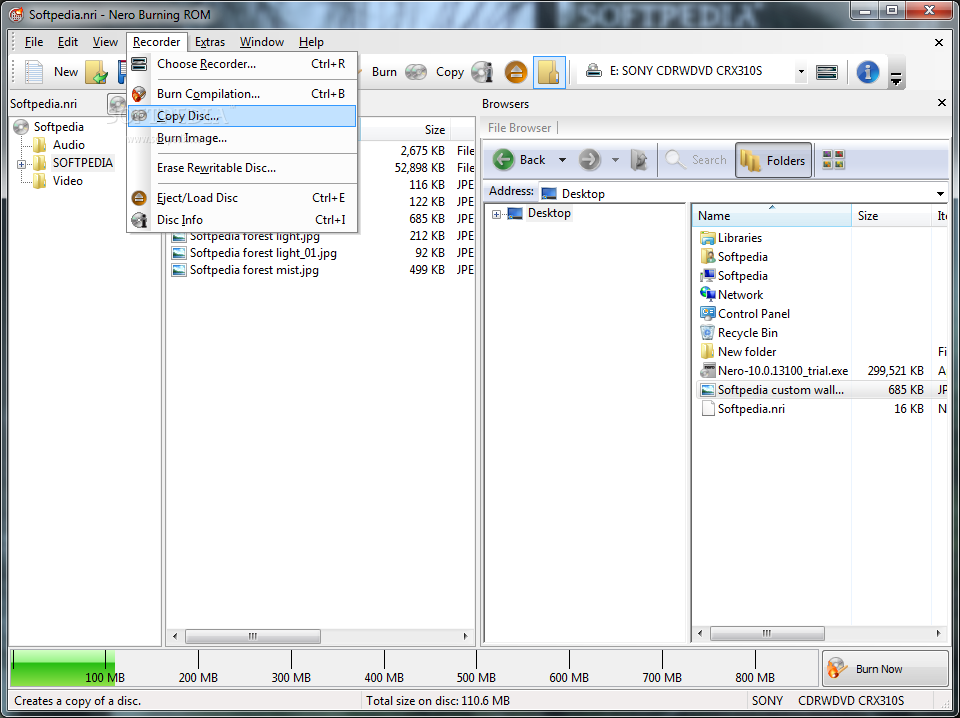Screen dimensions: 960x718
Task: Select Erase Rewritable Disc menu entry
Action: pos(242,168)
